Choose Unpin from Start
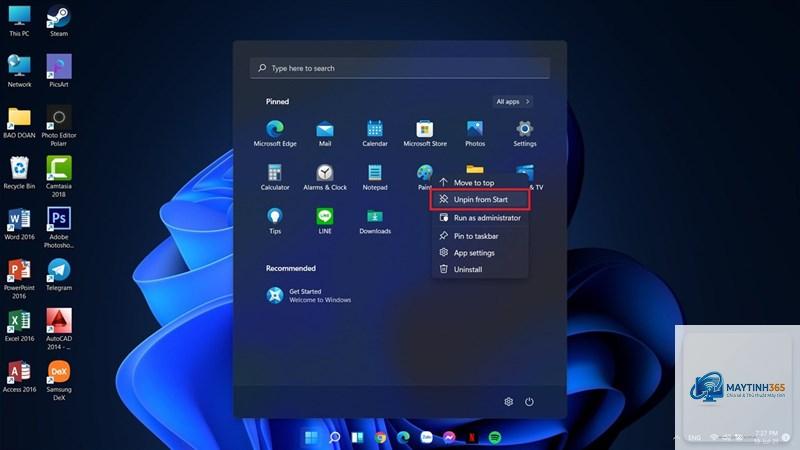The width and height of the screenshot is (800, 450). (480, 199)
